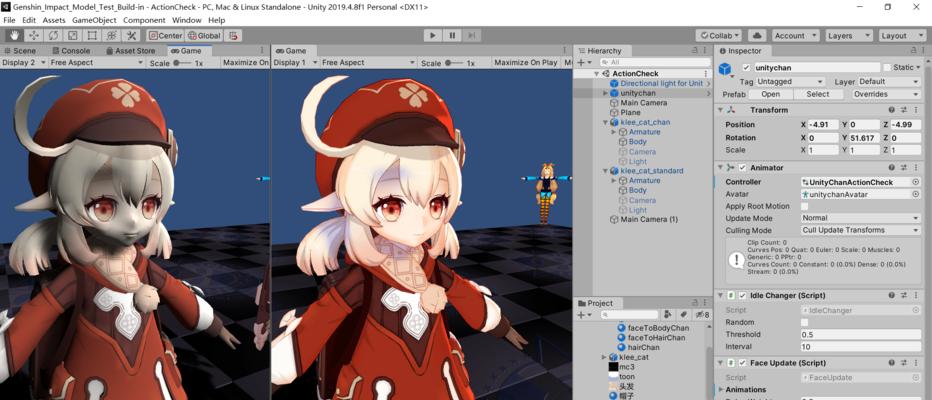Open the Transform component preset icon
The width and height of the screenshot is (932, 400).
pyautogui.click(x=903, y=110)
